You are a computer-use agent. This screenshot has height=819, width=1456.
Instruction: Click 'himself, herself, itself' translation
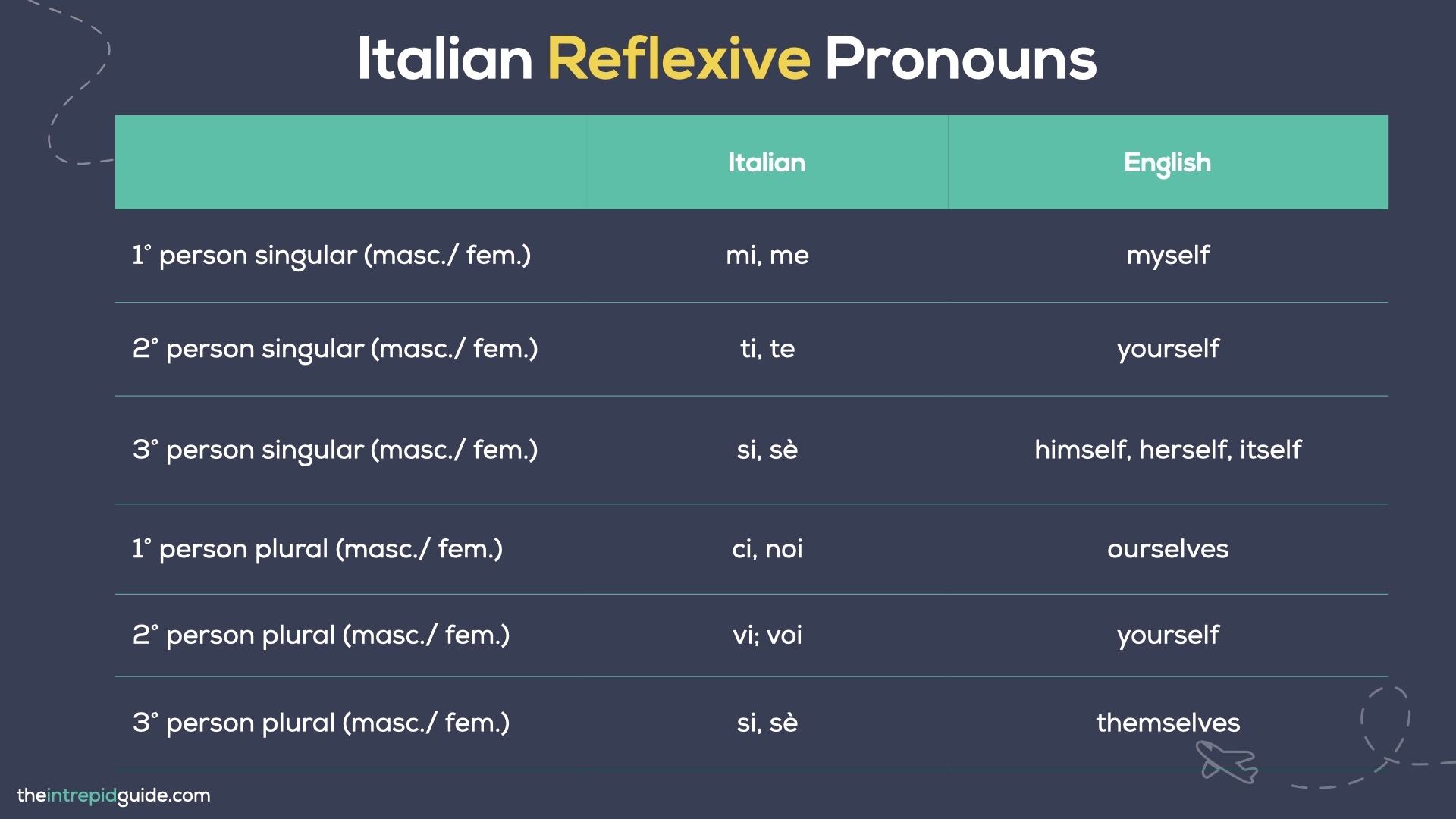pos(1168,450)
